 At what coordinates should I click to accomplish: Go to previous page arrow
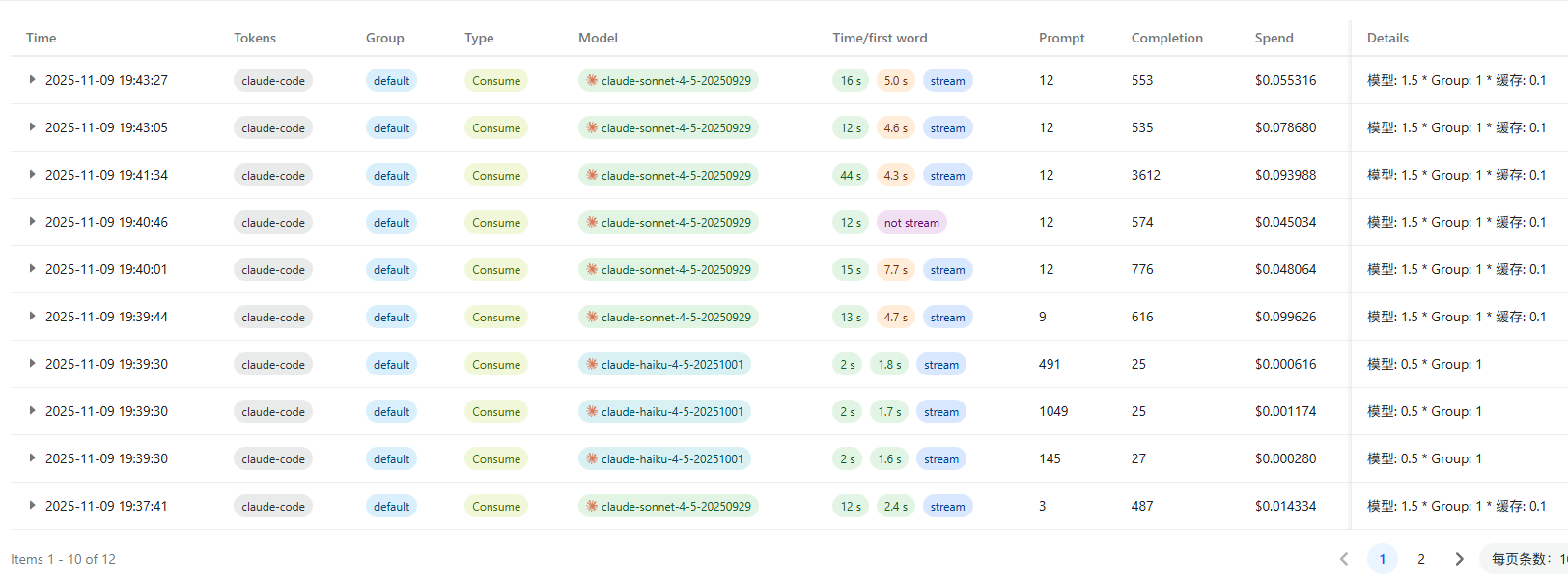1344,559
